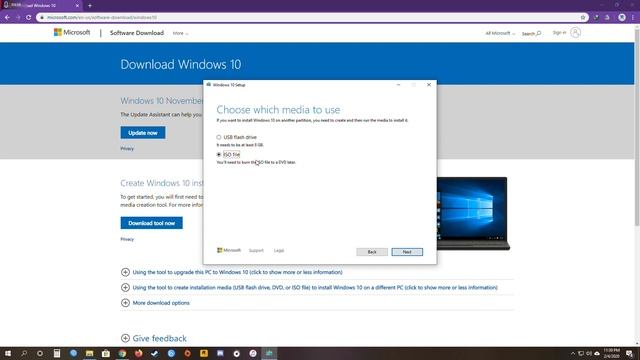Click the Microsoft logo in the page header
This screenshot has height=360, width=640.
[x=72, y=32]
